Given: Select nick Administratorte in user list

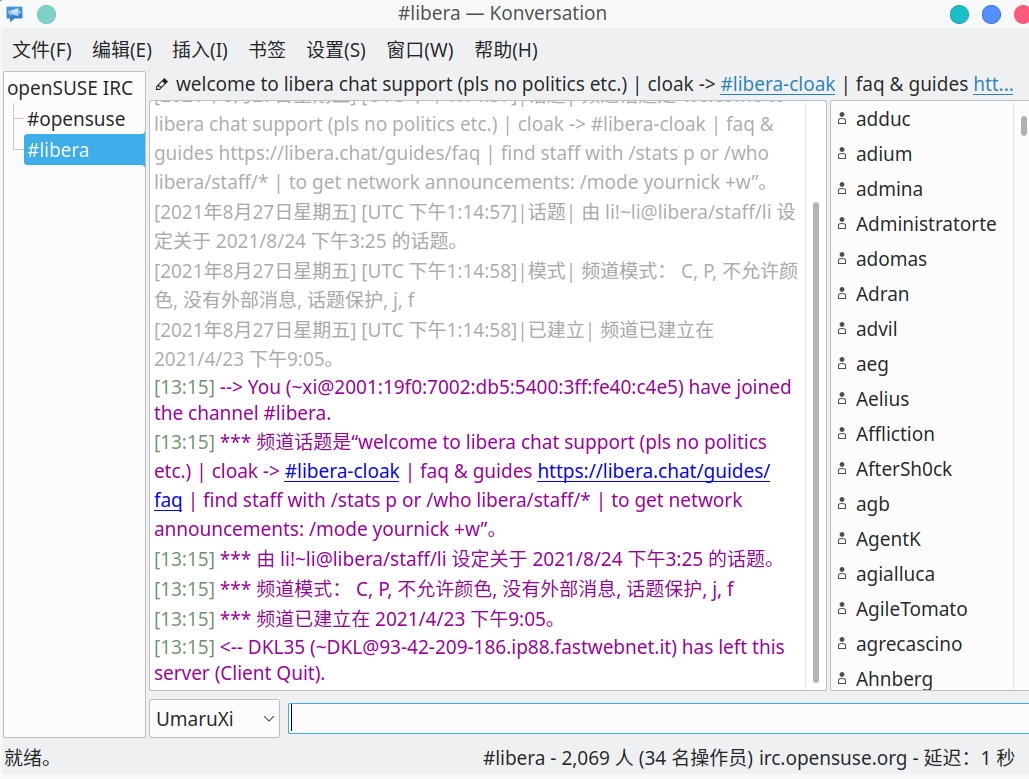Looking at the screenshot, I should [926, 224].
